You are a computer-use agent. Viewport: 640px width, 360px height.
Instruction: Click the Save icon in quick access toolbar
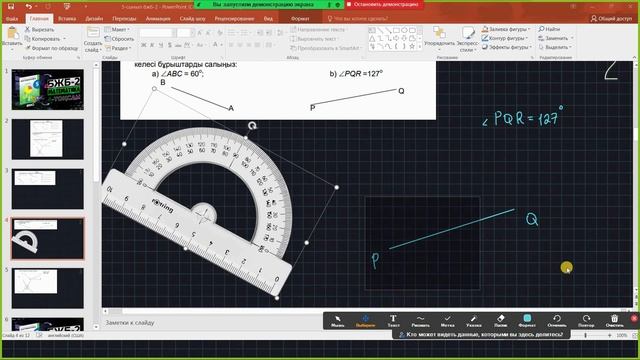pos(11,6)
